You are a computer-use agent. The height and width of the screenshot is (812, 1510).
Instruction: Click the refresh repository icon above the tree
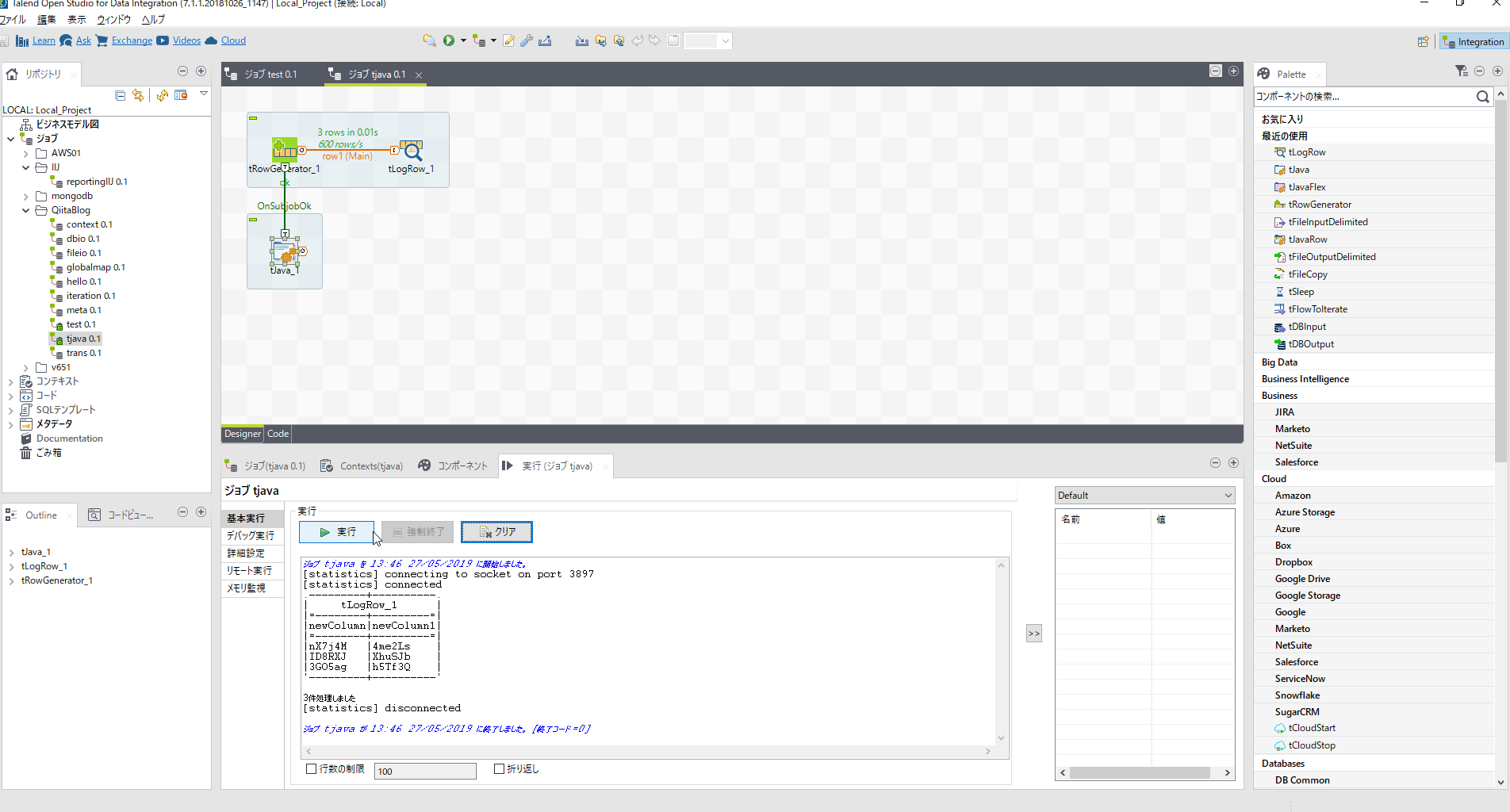162,95
